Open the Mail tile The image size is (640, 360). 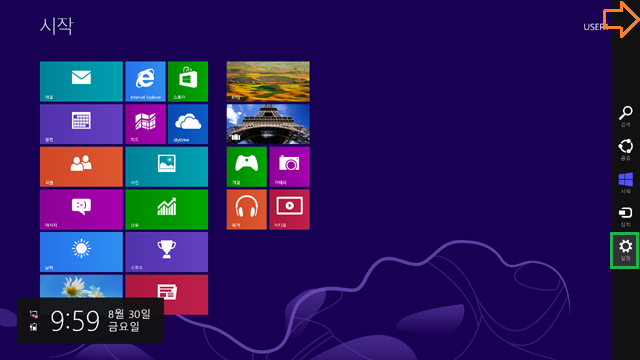(81, 81)
